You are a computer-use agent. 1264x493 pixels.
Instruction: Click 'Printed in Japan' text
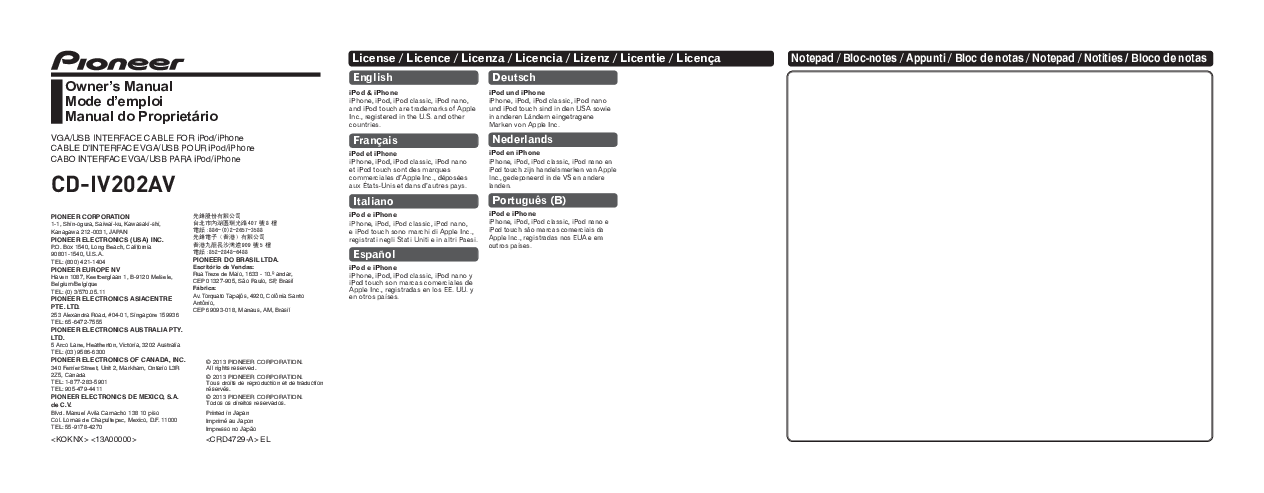tap(227, 412)
